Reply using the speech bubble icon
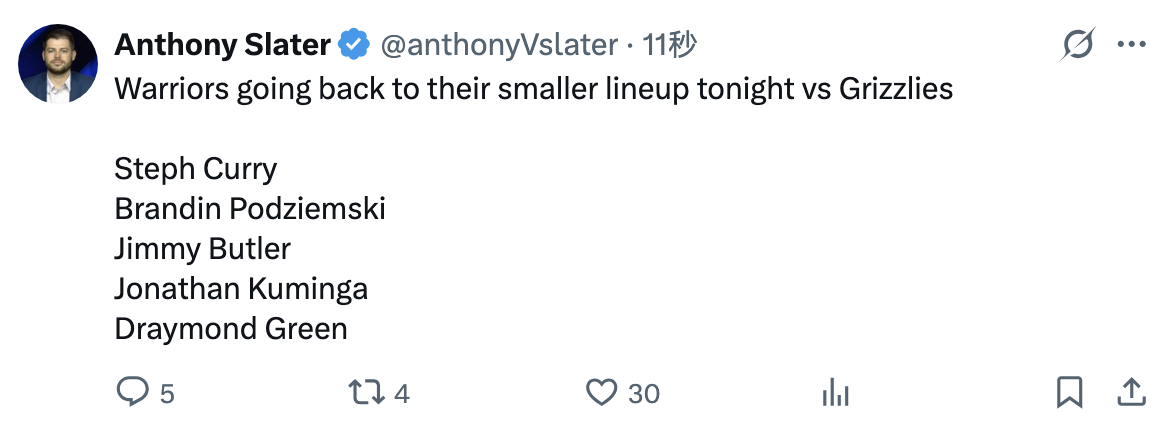This screenshot has height=430, width=1166. [x=132, y=393]
